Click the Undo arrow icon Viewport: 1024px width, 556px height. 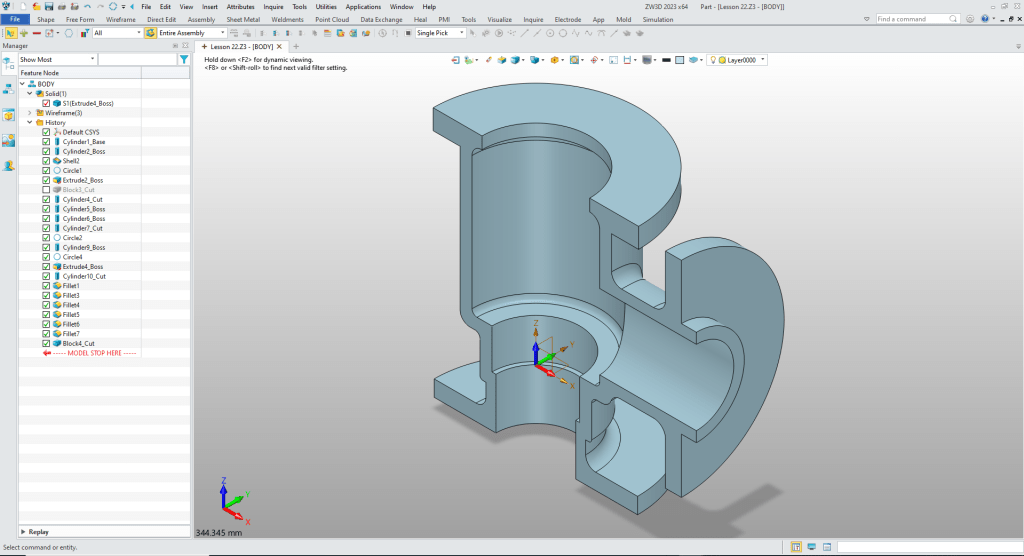click(x=87, y=6)
